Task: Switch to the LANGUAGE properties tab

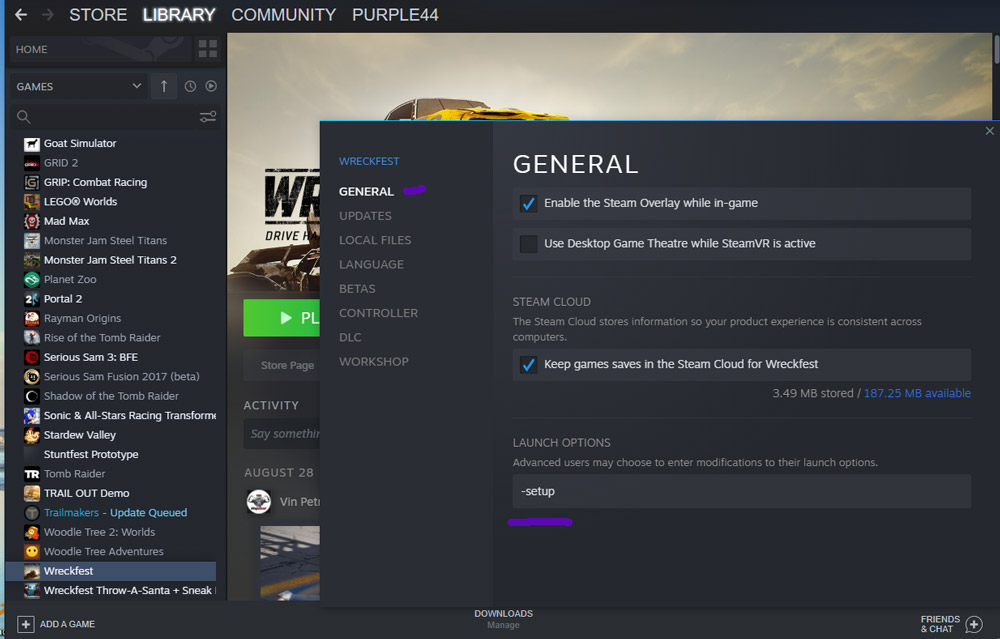Action: [x=371, y=264]
